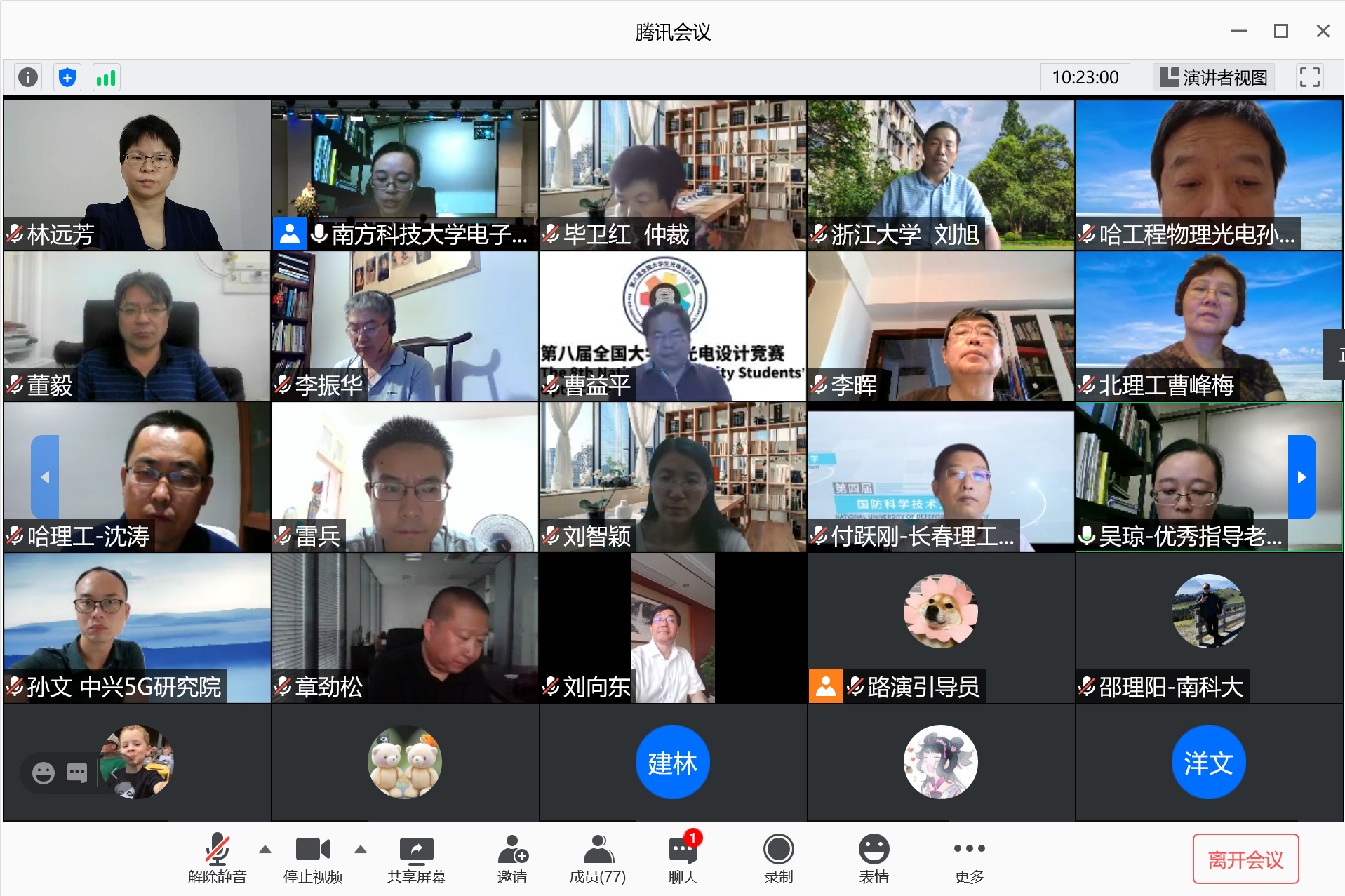Click 邵理阳-南科大 profile avatar
Image resolution: width=1345 pixels, height=896 pixels.
(1209, 610)
